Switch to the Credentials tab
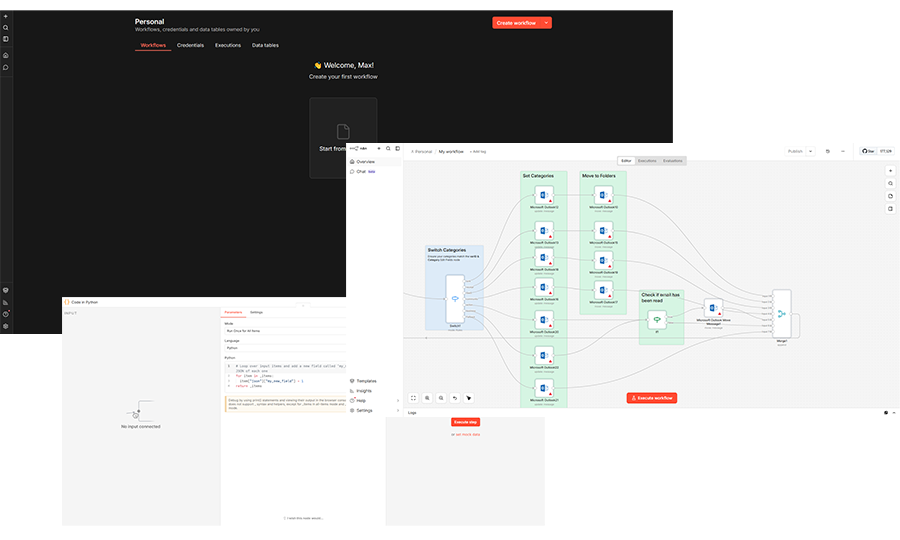The image size is (900, 540). click(x=190, y=45)
